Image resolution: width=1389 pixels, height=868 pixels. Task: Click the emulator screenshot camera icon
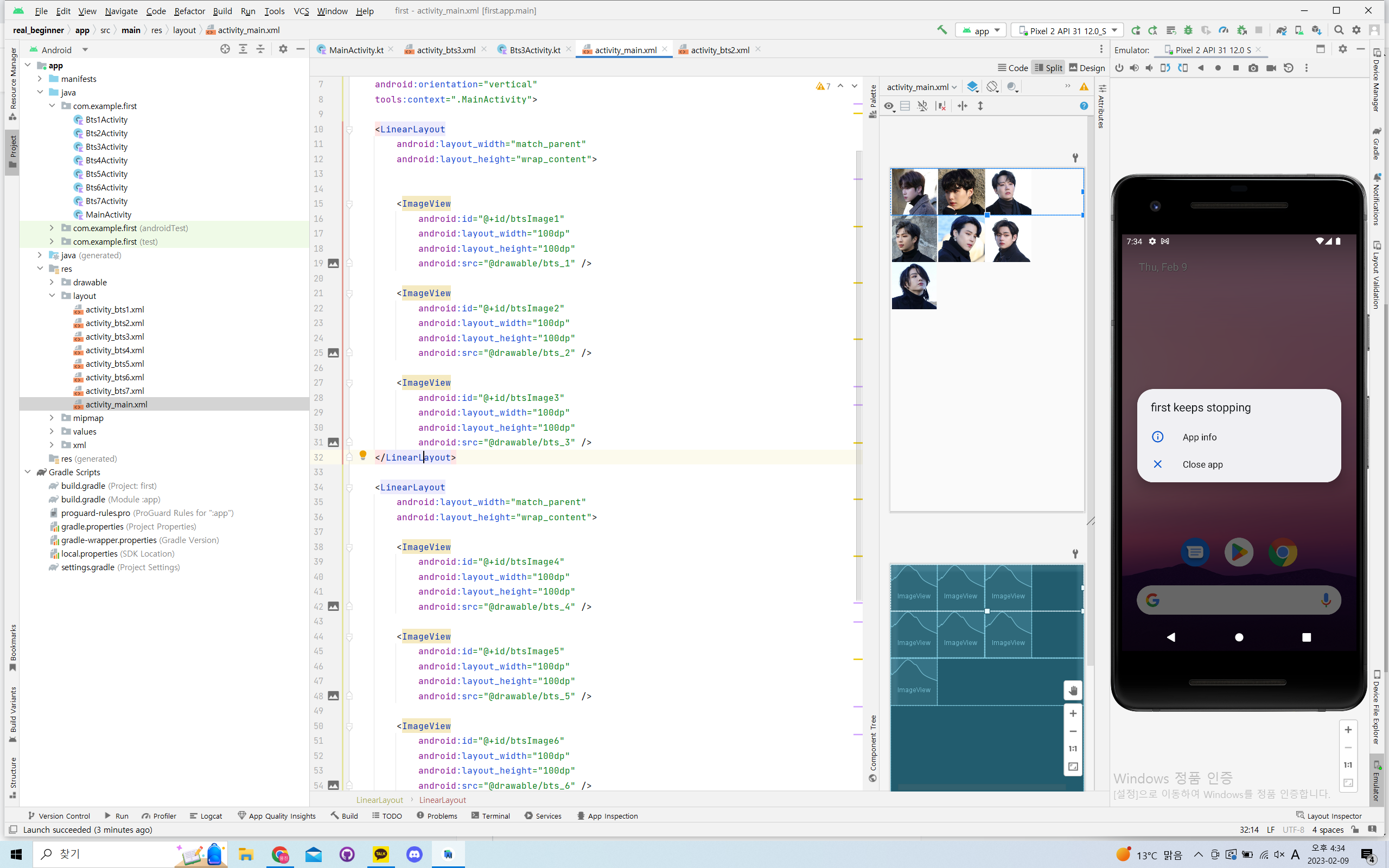(1253, 68)
